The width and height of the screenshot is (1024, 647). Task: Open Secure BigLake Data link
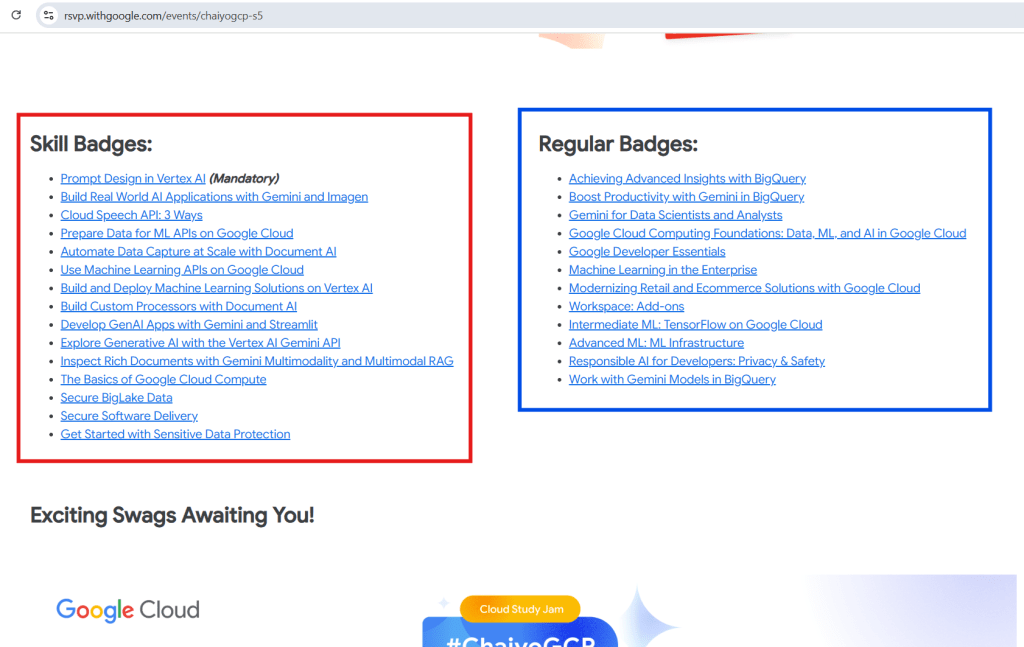coord(116,398)
